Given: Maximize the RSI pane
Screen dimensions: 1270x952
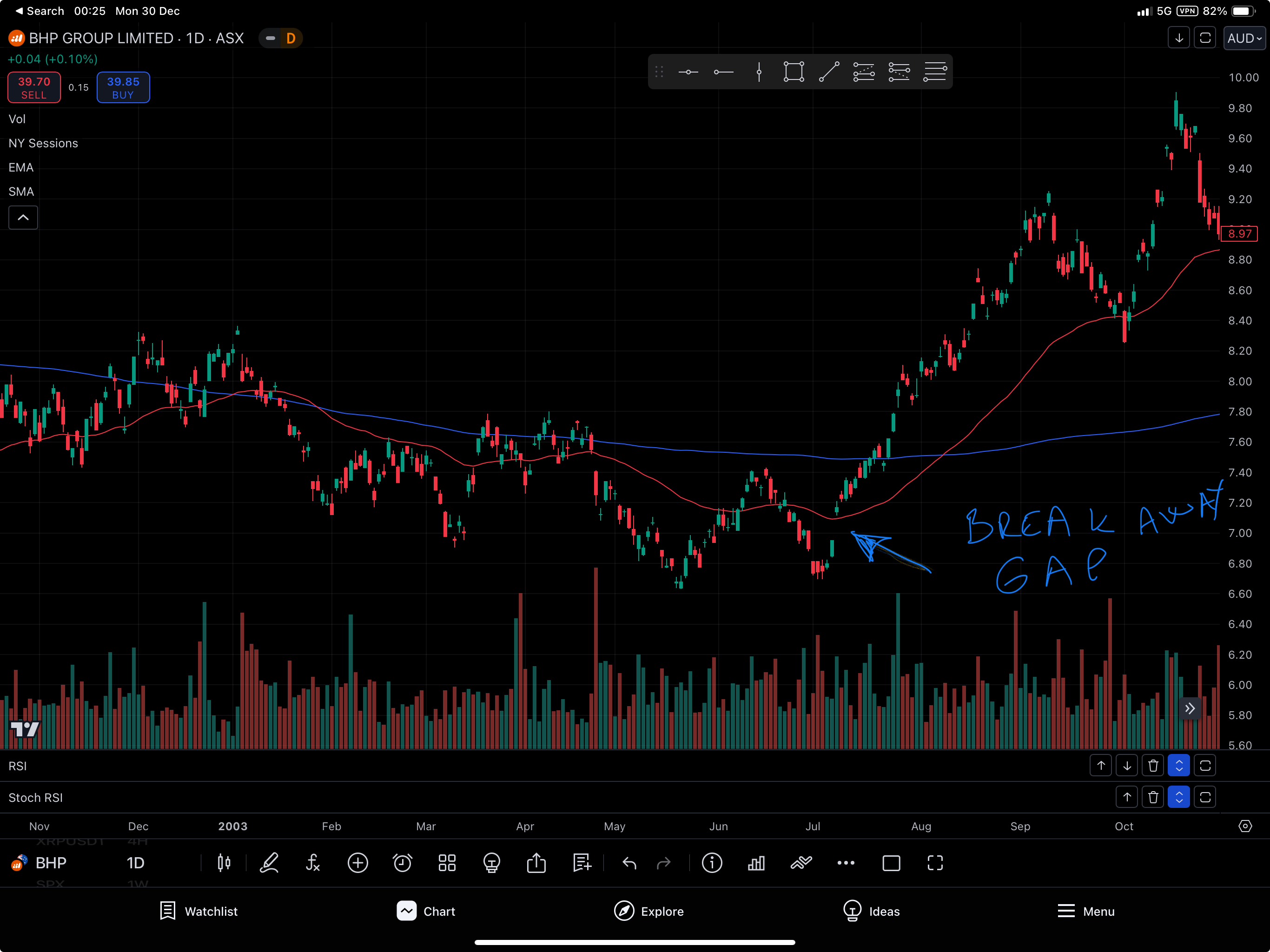Looking at the screenshot, I should (1205, 766).
